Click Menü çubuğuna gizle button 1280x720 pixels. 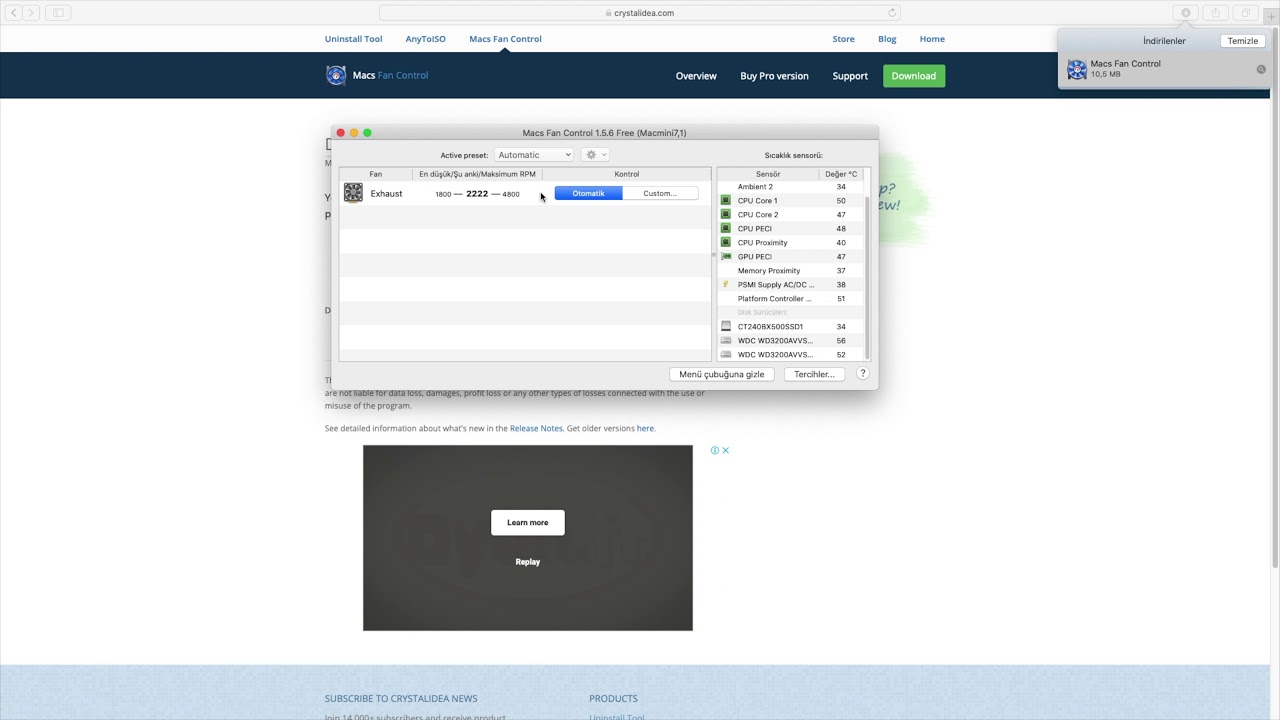pos(722,374)
